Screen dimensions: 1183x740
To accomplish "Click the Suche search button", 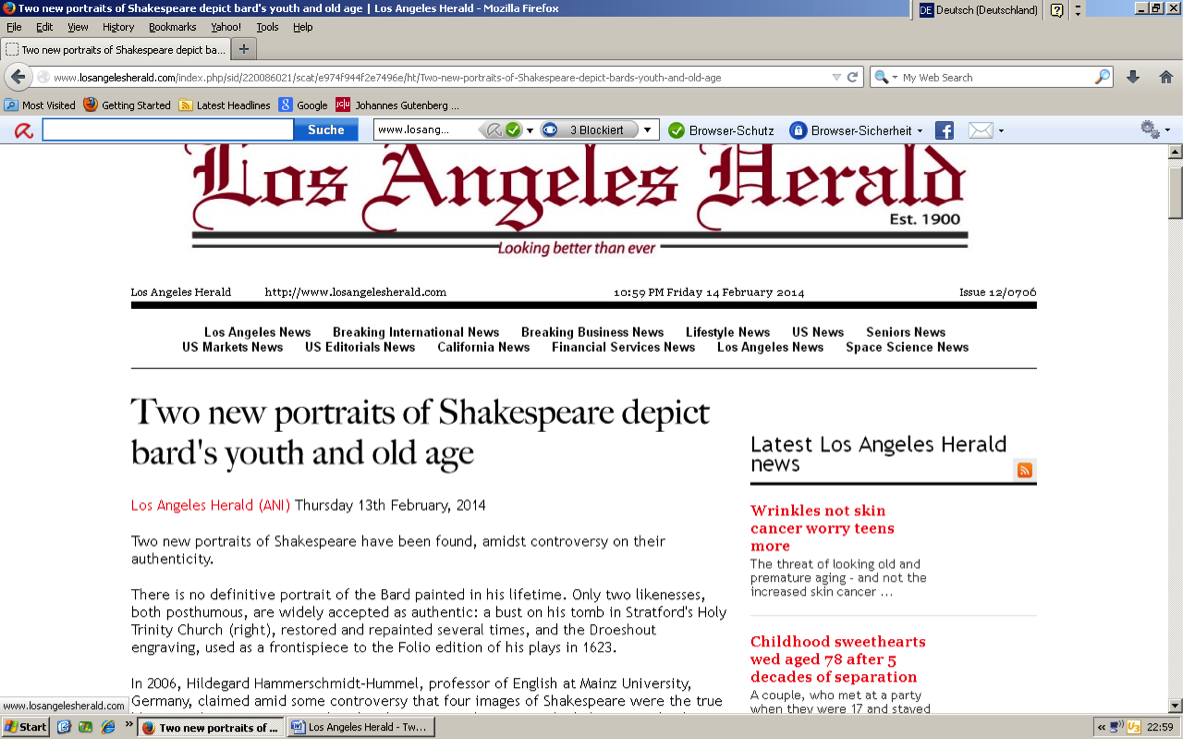I will pyautogui.click(x=326, y=130).
